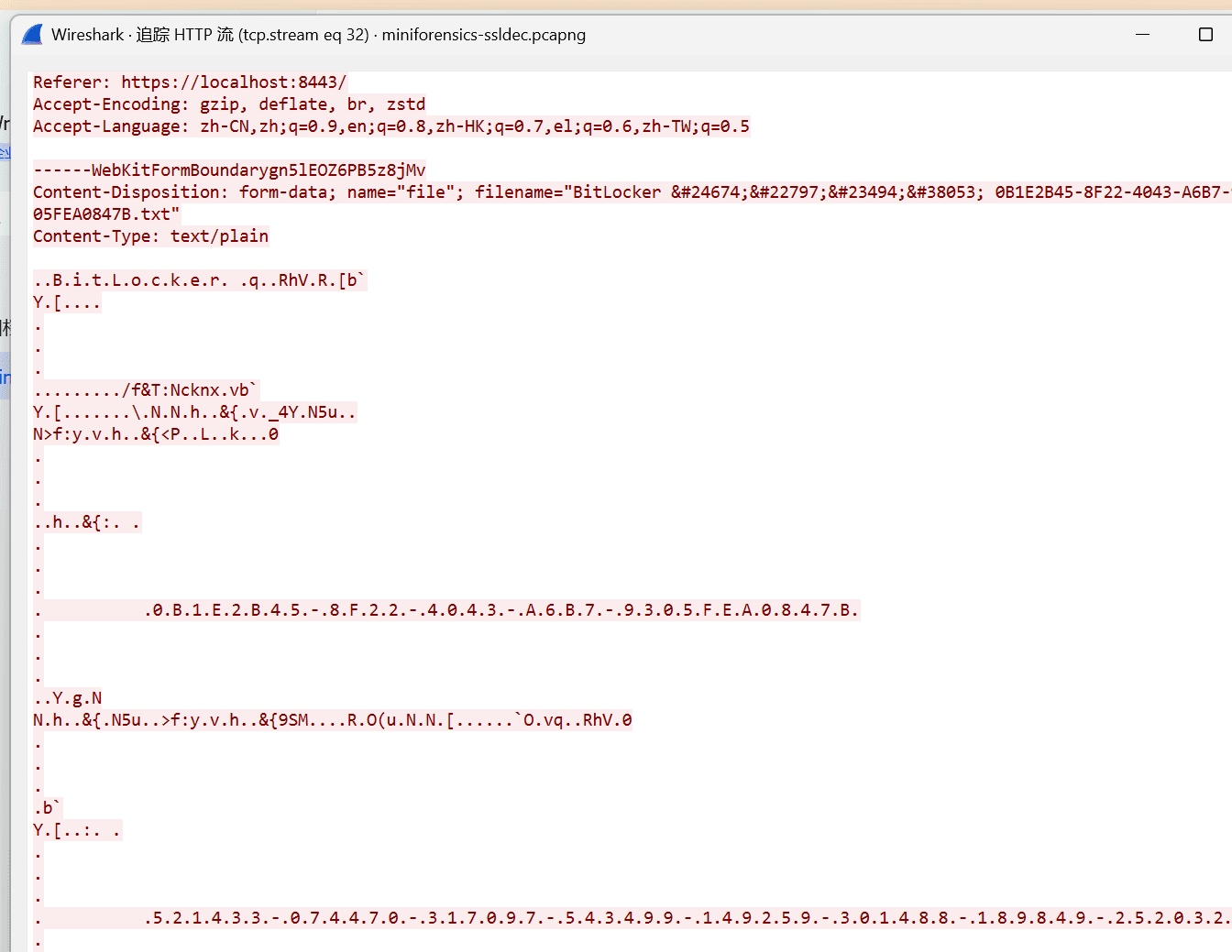Viewport: 1232px width, 952px height.
Task: Select the line starting with N>f:y.v.h
Action: pos(156,434)
